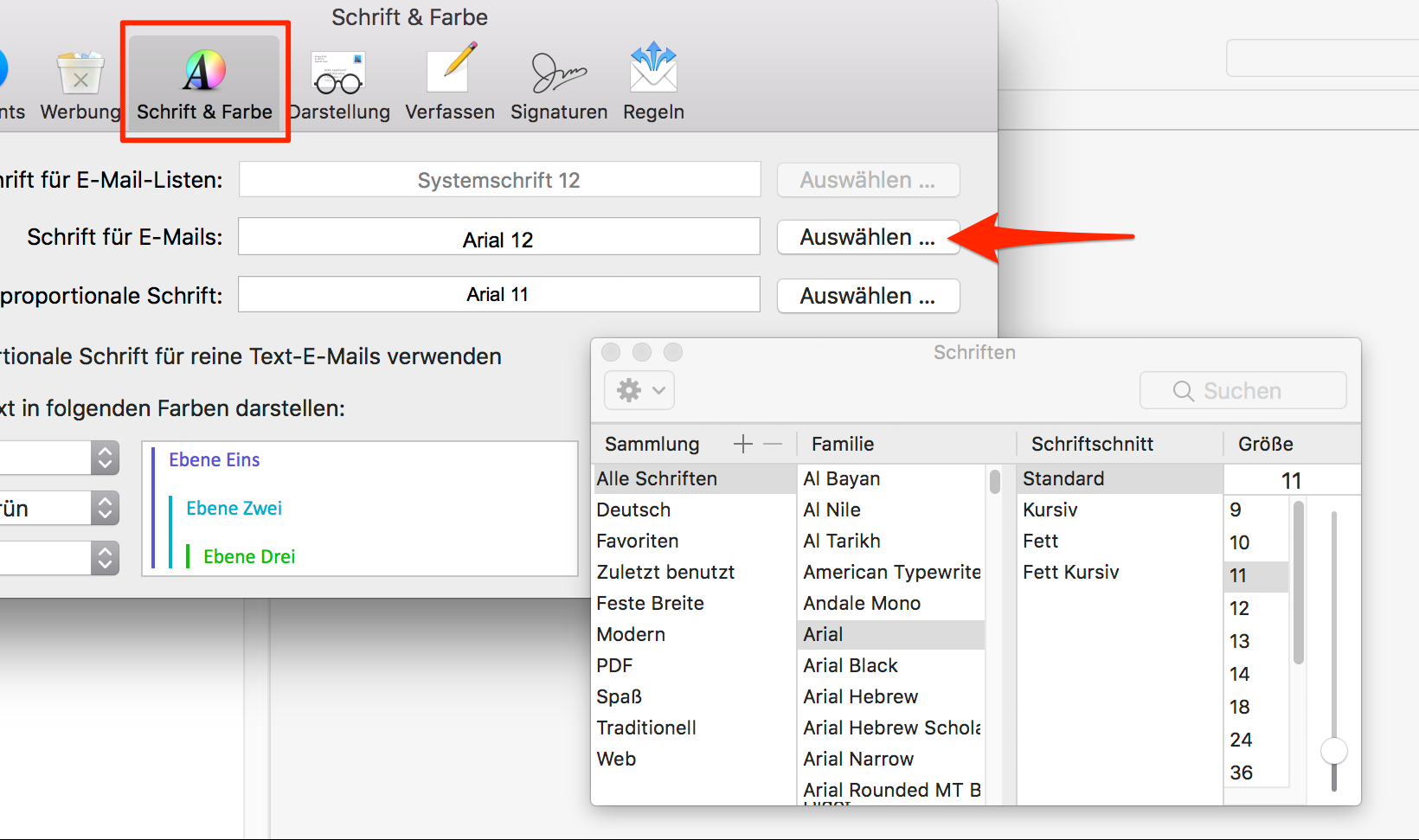Choose the Al Bayan font family

click(891, 478)
